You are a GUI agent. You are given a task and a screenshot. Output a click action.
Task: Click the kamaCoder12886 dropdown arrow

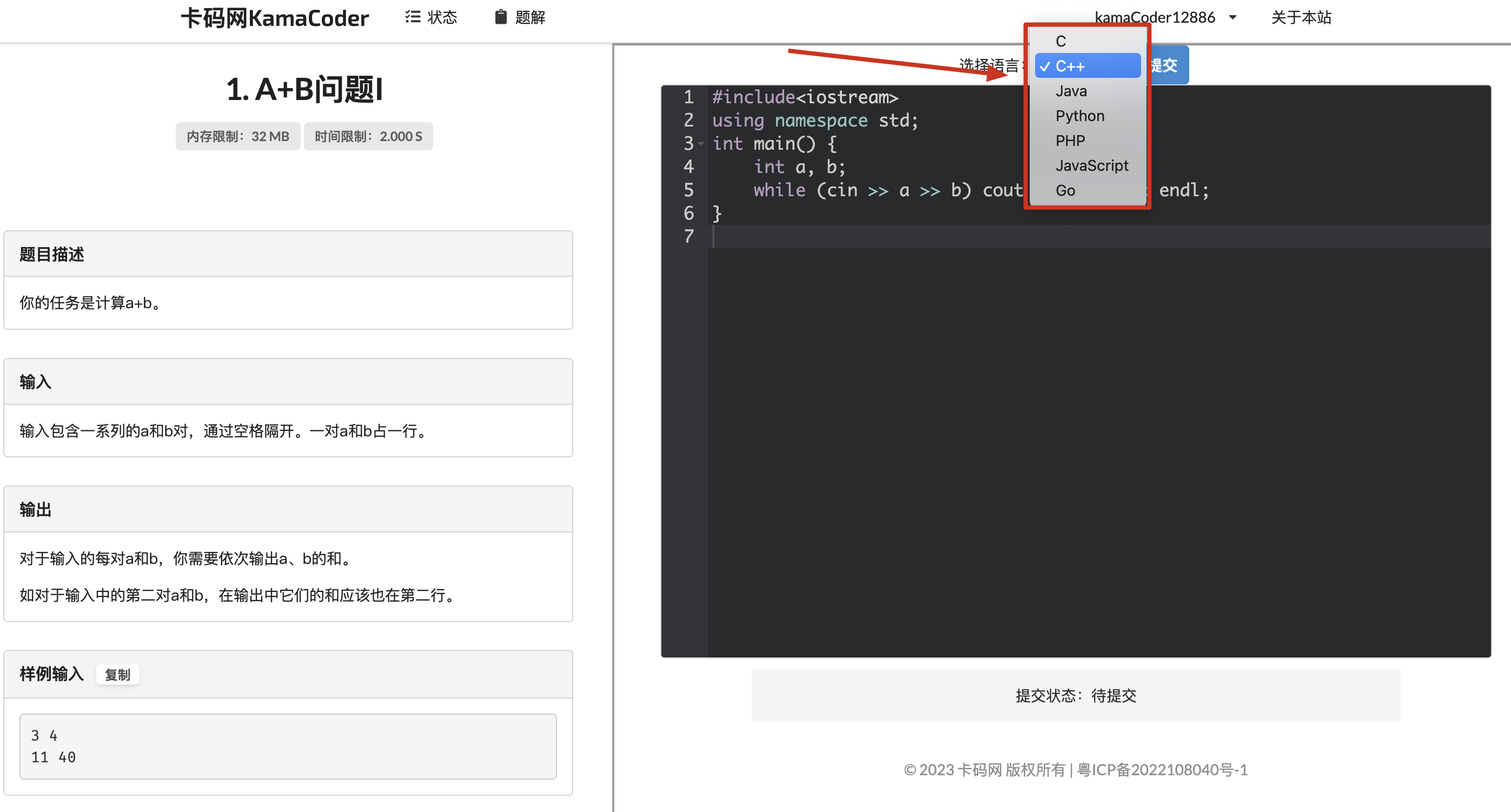tap(1232, 18)
